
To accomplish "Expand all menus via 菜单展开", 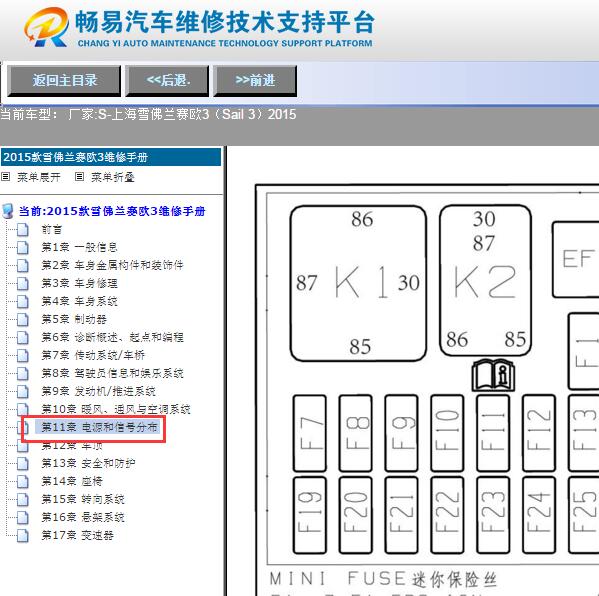I will click(x=39, y=177).
